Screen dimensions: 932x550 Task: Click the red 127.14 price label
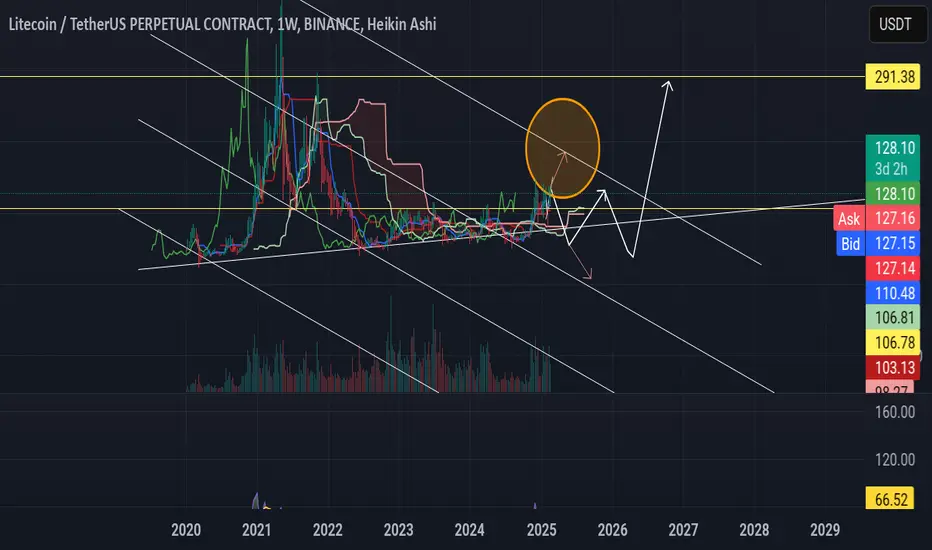892,268
